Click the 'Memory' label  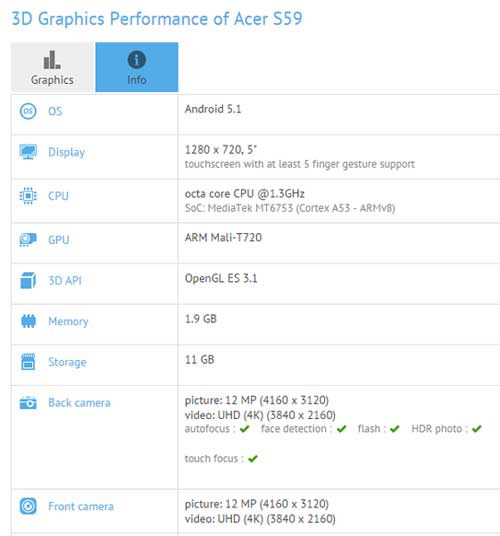(68, 322)
